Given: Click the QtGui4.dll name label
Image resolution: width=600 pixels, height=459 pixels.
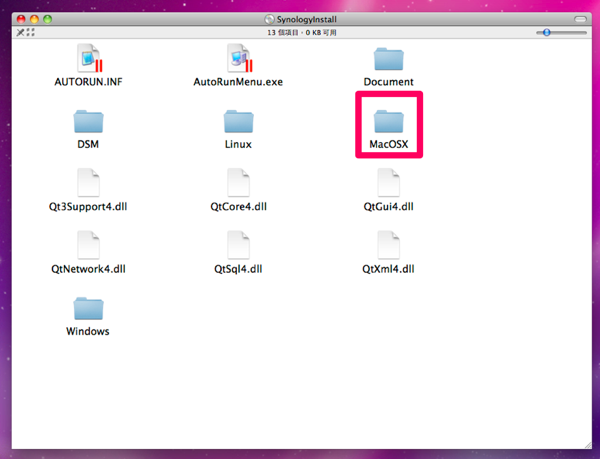Looking at the screenshot, I should coord(388,207).
